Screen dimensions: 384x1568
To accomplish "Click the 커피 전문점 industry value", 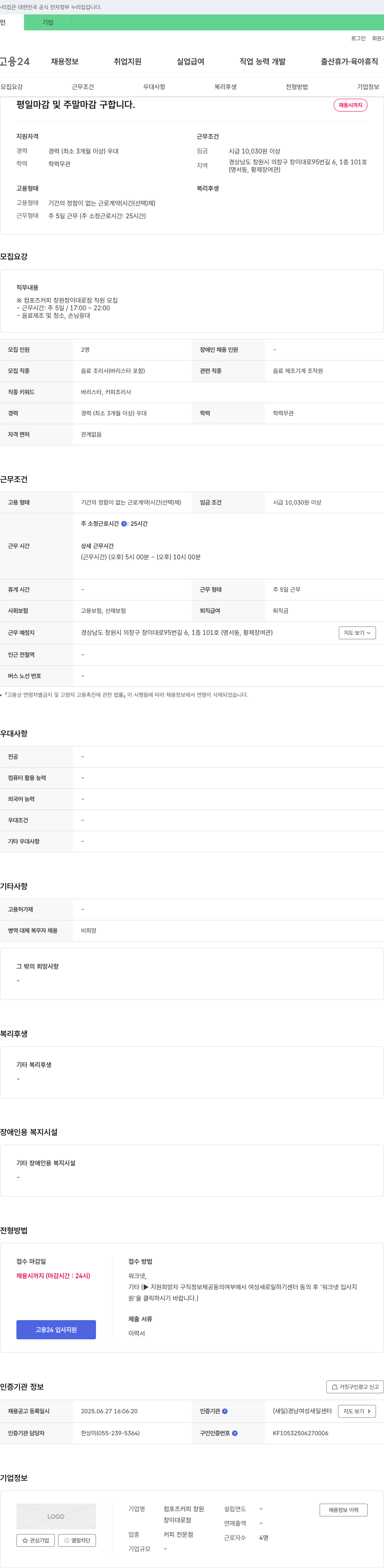I will (178, 1534).
